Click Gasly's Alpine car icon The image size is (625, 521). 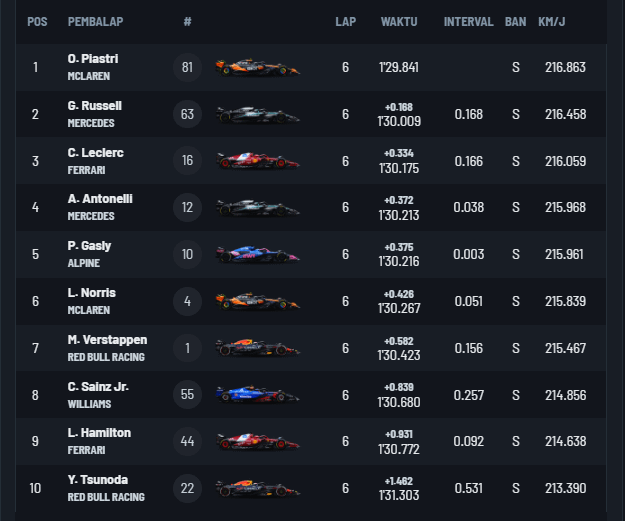pos(257,254)
